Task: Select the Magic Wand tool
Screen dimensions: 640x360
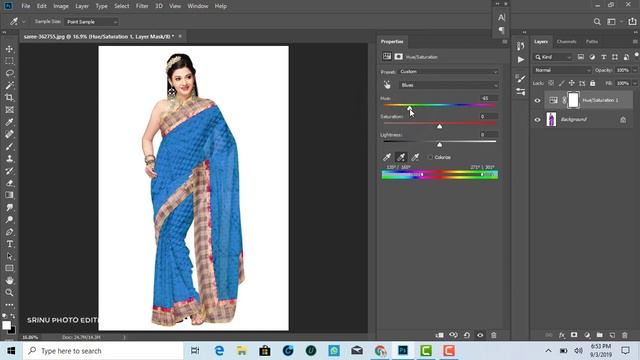Action: tap(9, 85)
